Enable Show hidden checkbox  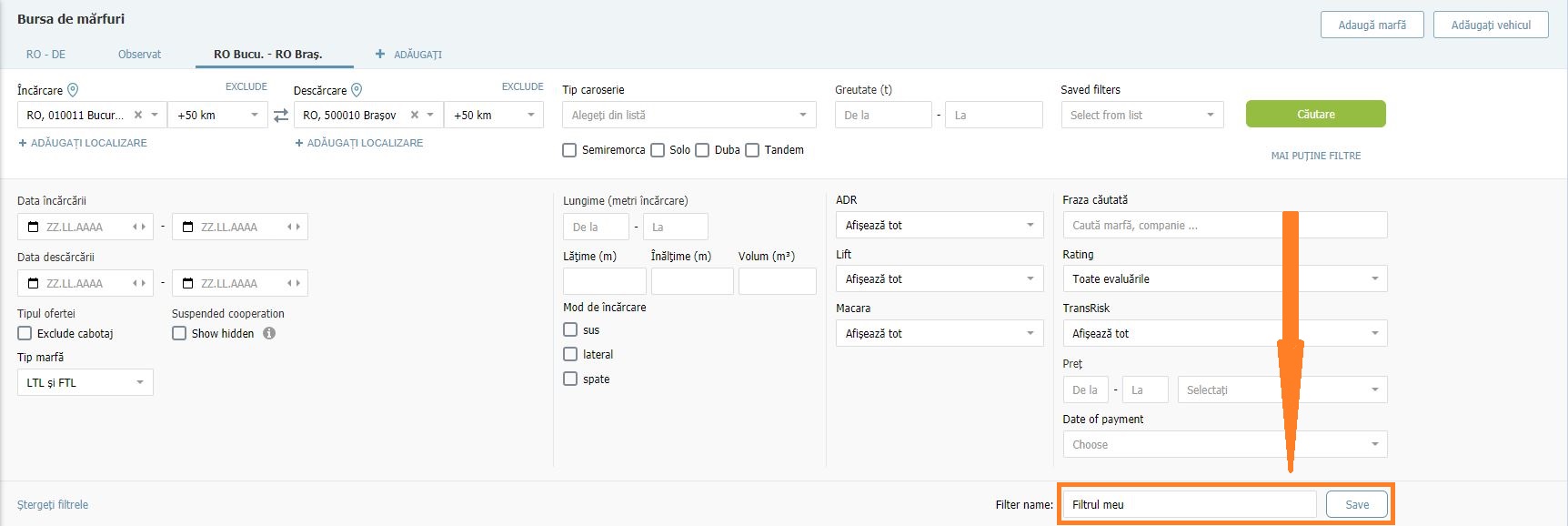click(x=179, y=333)
